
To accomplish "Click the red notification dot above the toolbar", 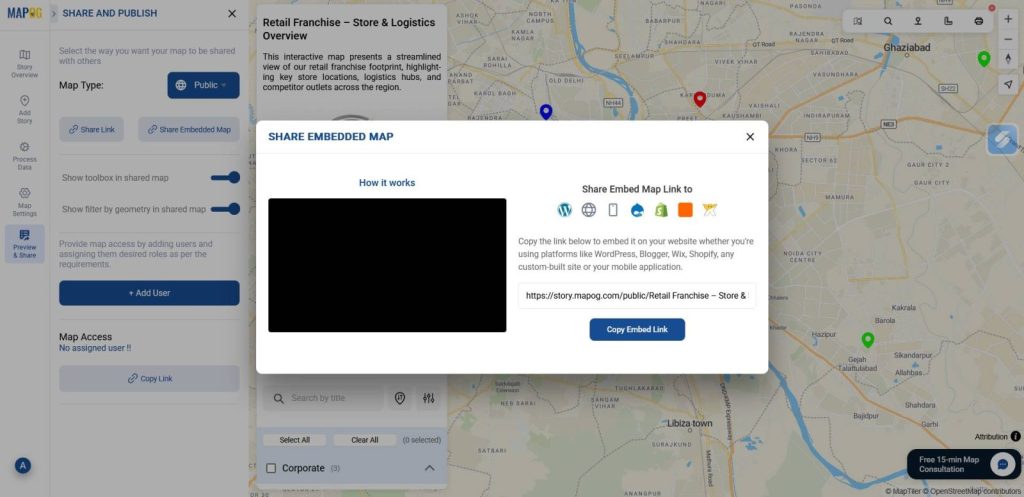I will click(992, 8).
